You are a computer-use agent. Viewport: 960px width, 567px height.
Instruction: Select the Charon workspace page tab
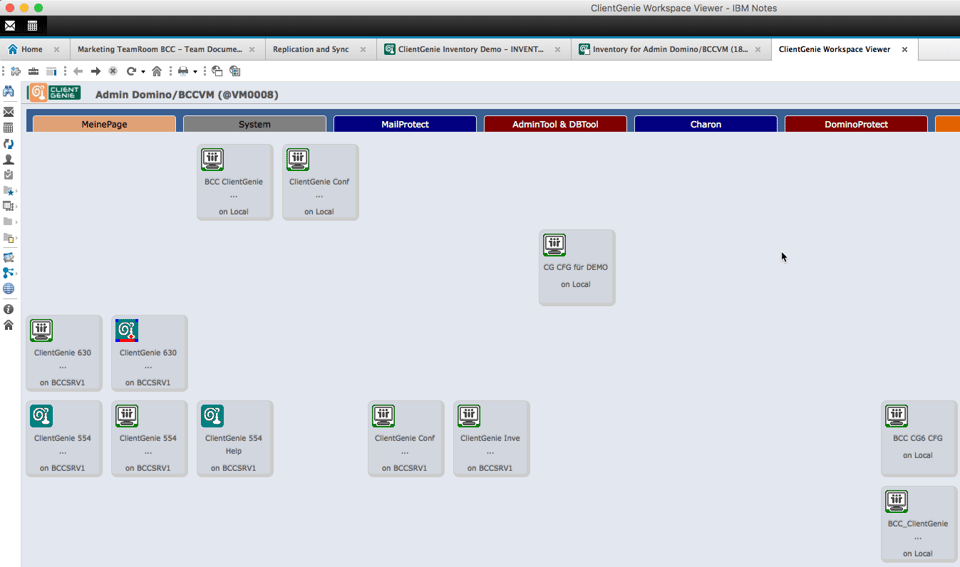tap(705, 124)
